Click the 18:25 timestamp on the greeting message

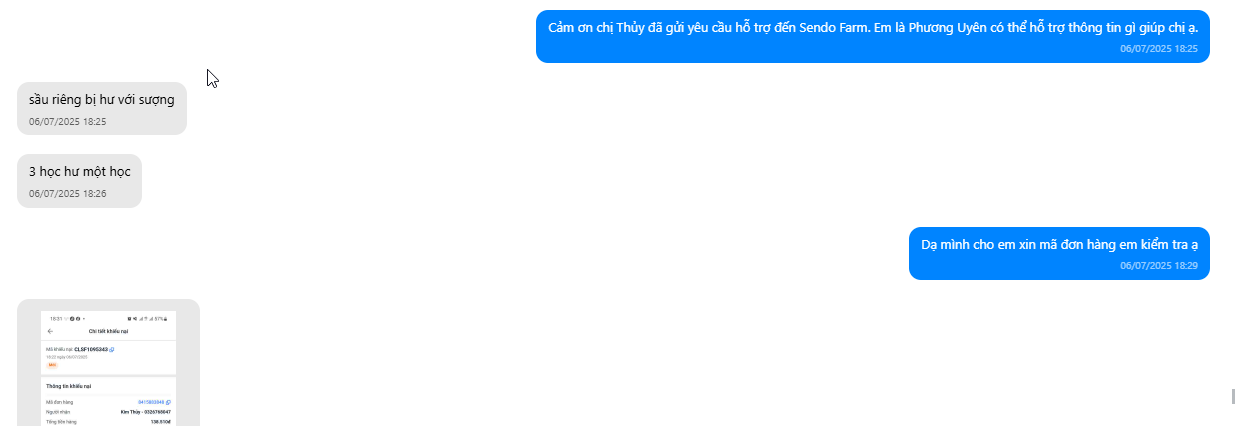[x=1159, y=48]
